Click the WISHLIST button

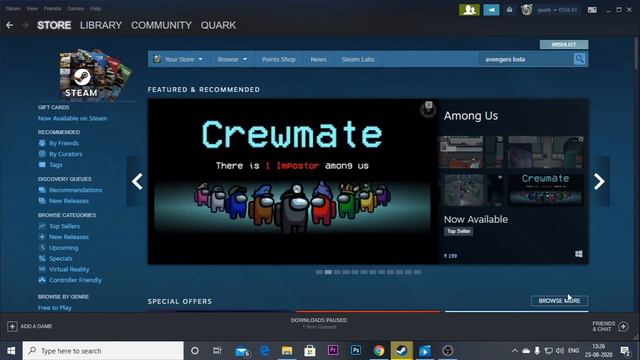564,44
